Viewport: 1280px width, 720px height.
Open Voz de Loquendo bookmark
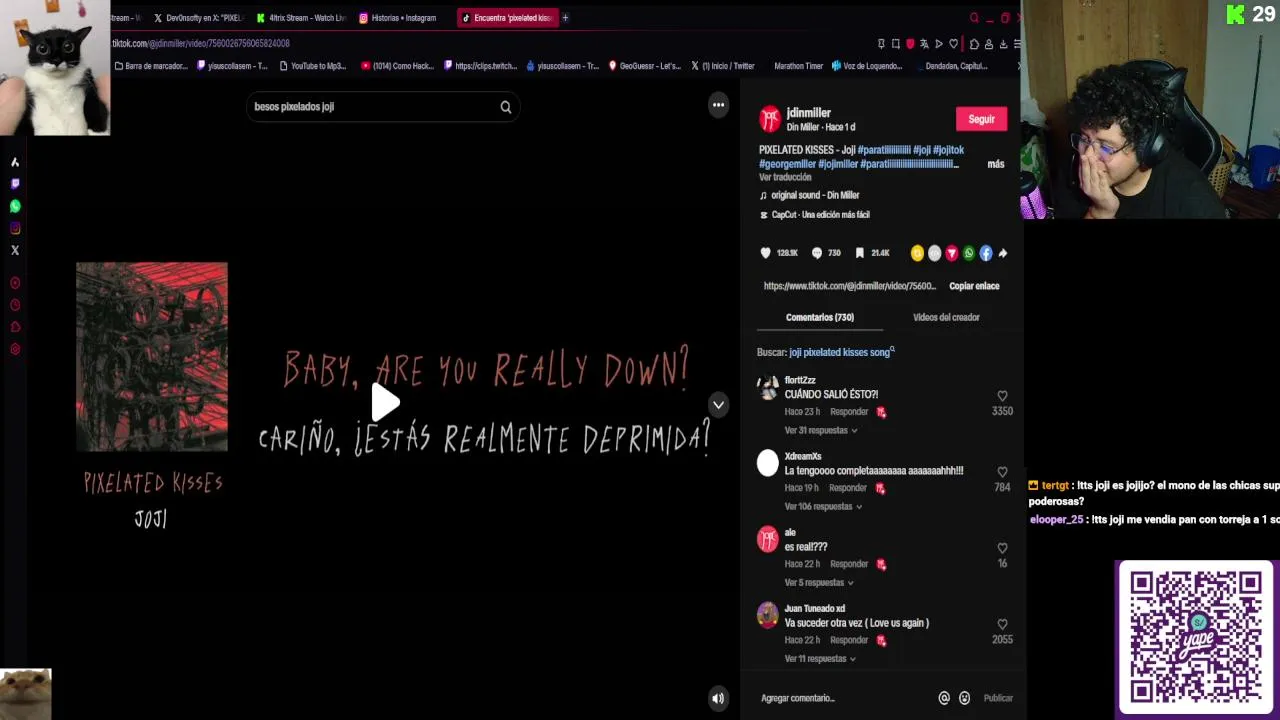[867, 66]
